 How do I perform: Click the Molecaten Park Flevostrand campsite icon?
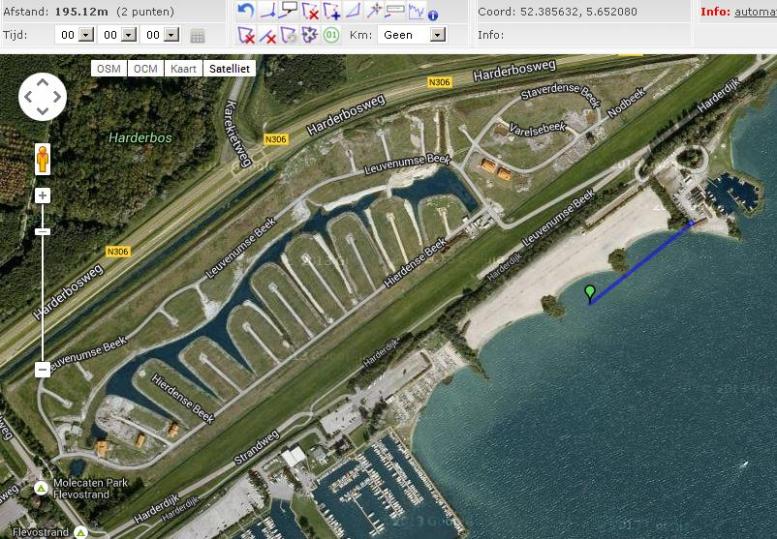pyautogui.click(x=41, y=488)
